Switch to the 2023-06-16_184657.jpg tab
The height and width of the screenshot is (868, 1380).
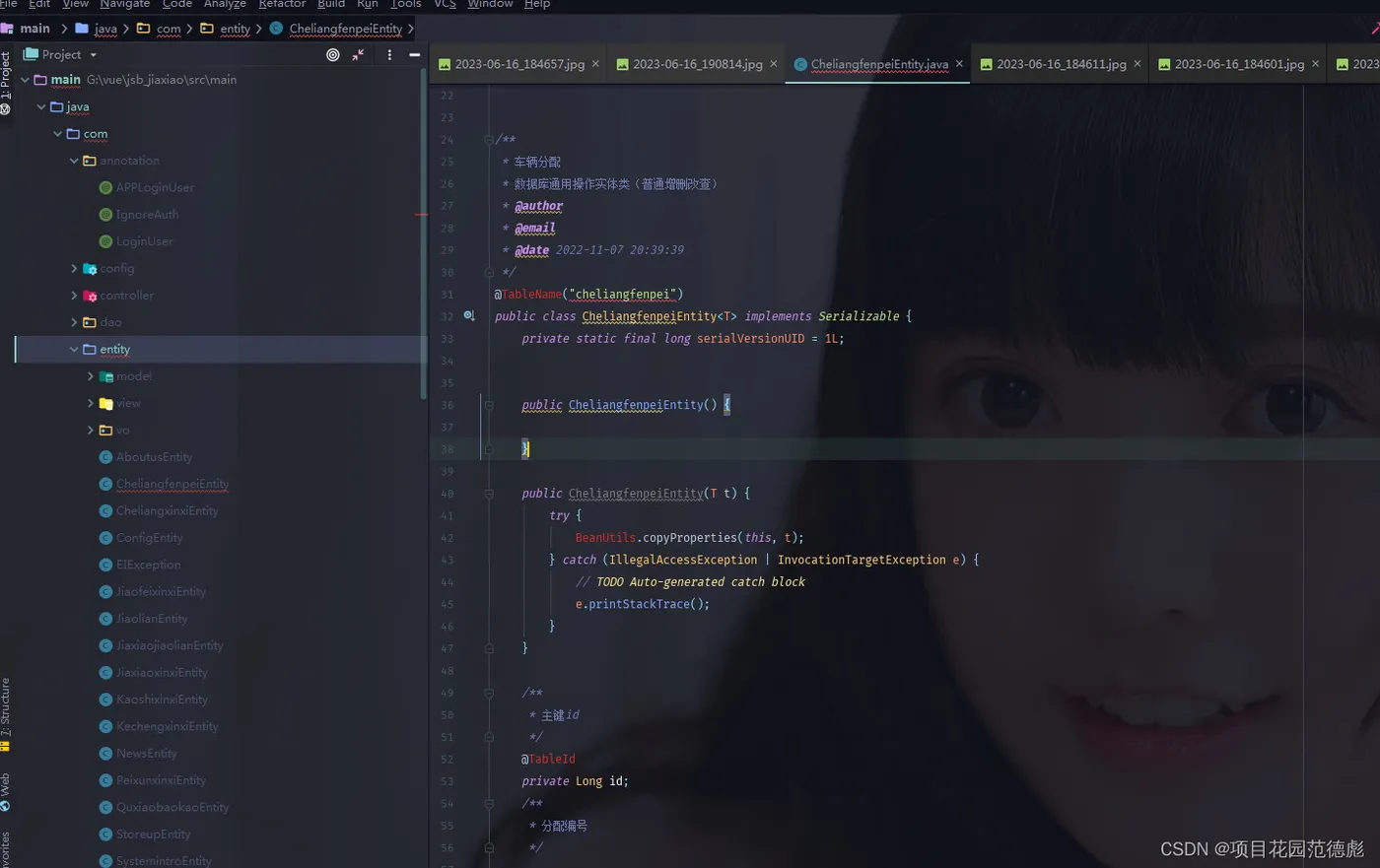click(x=512, y=64)
